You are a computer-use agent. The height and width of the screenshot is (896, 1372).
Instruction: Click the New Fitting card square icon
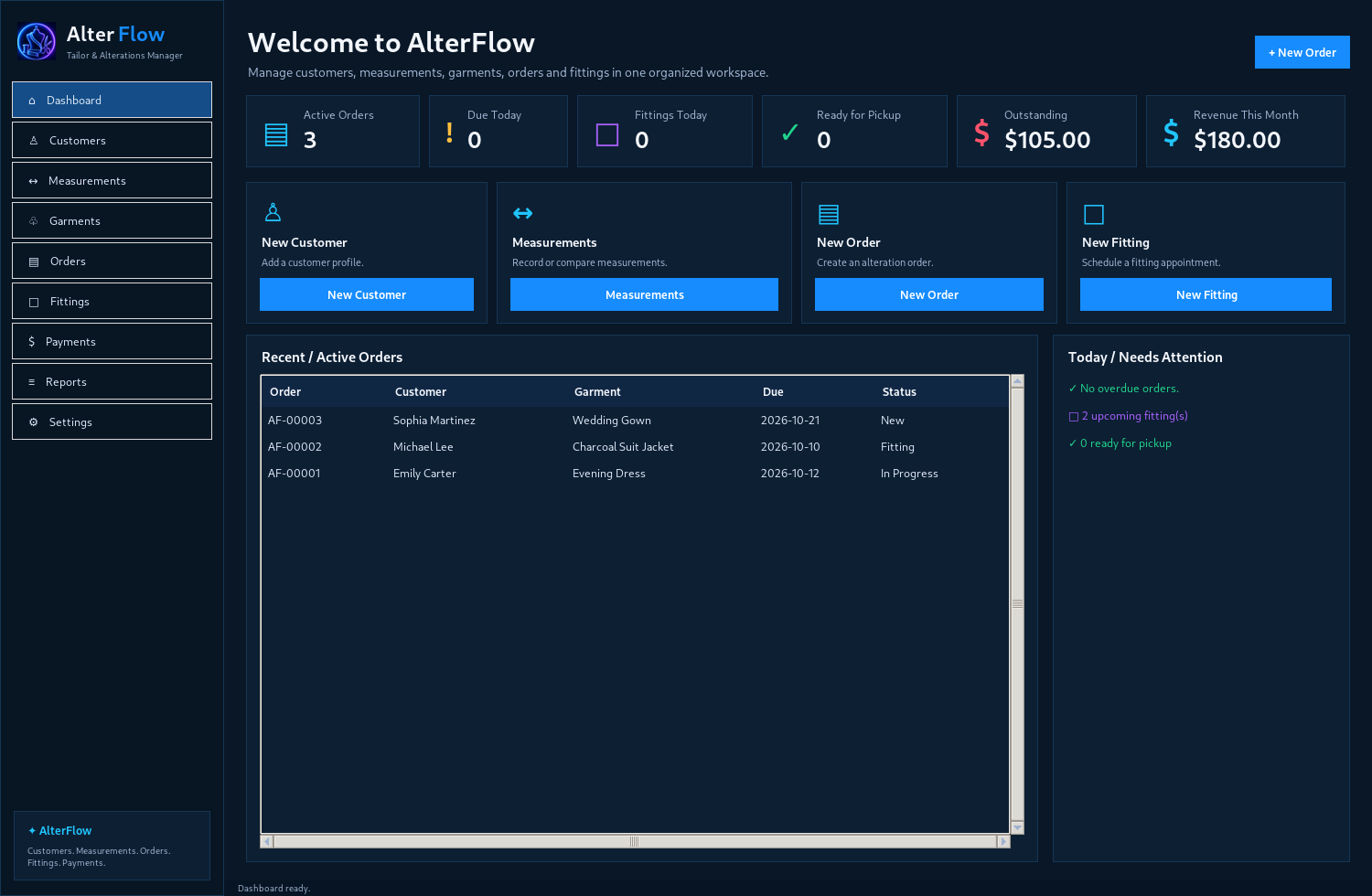point(1094,214)
